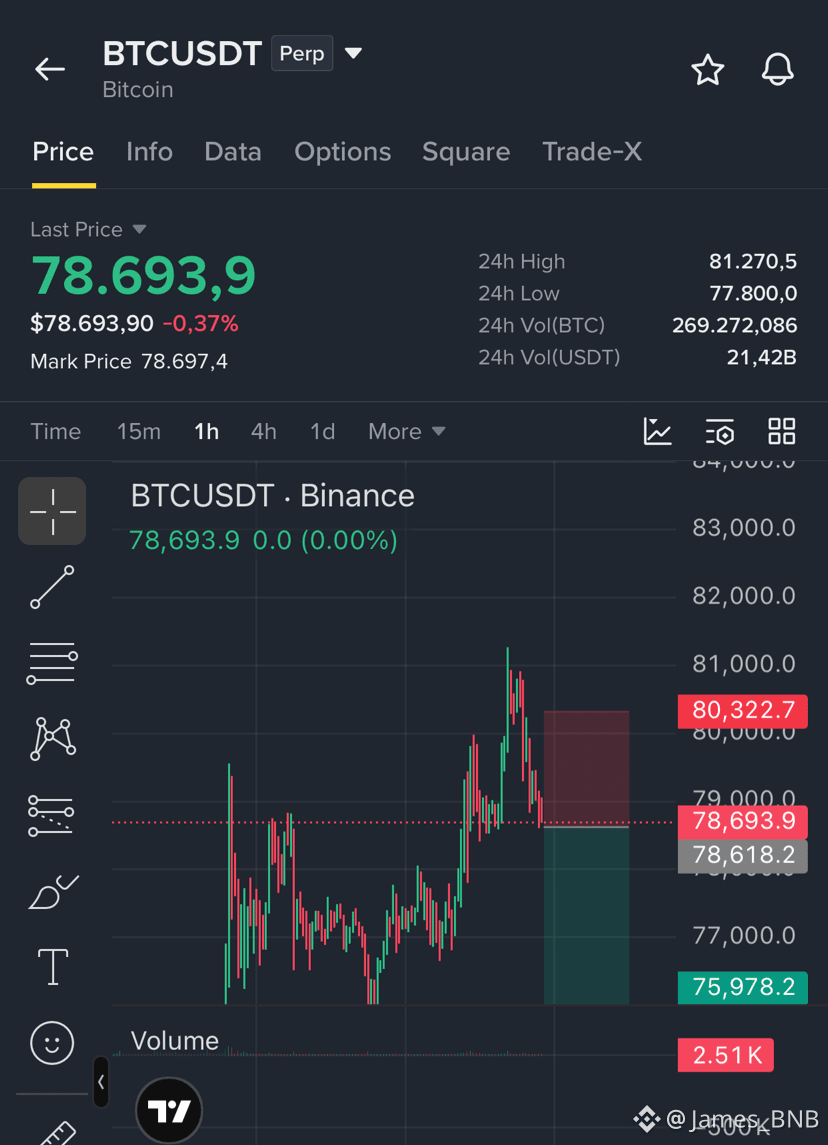This screenshot has width=828, height=1145.
Task: Click the -0,37% change percentage
Action: (x=200, y=323)
